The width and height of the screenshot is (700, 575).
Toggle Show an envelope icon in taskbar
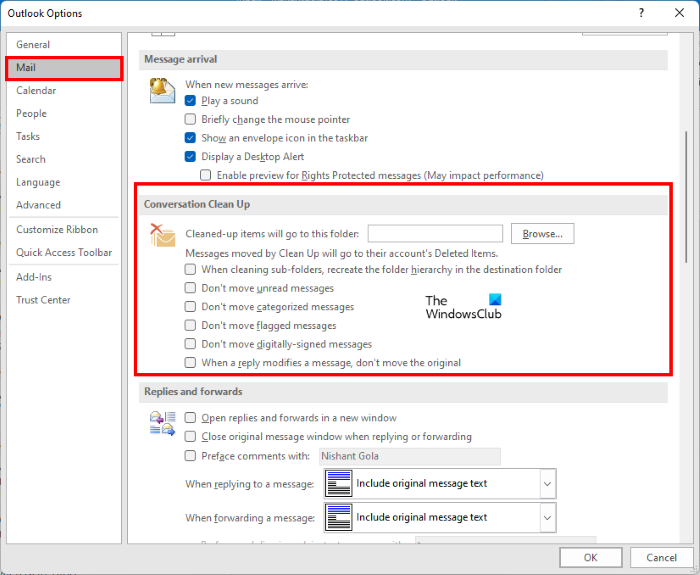pyautogui.click(x=190, y=138)
